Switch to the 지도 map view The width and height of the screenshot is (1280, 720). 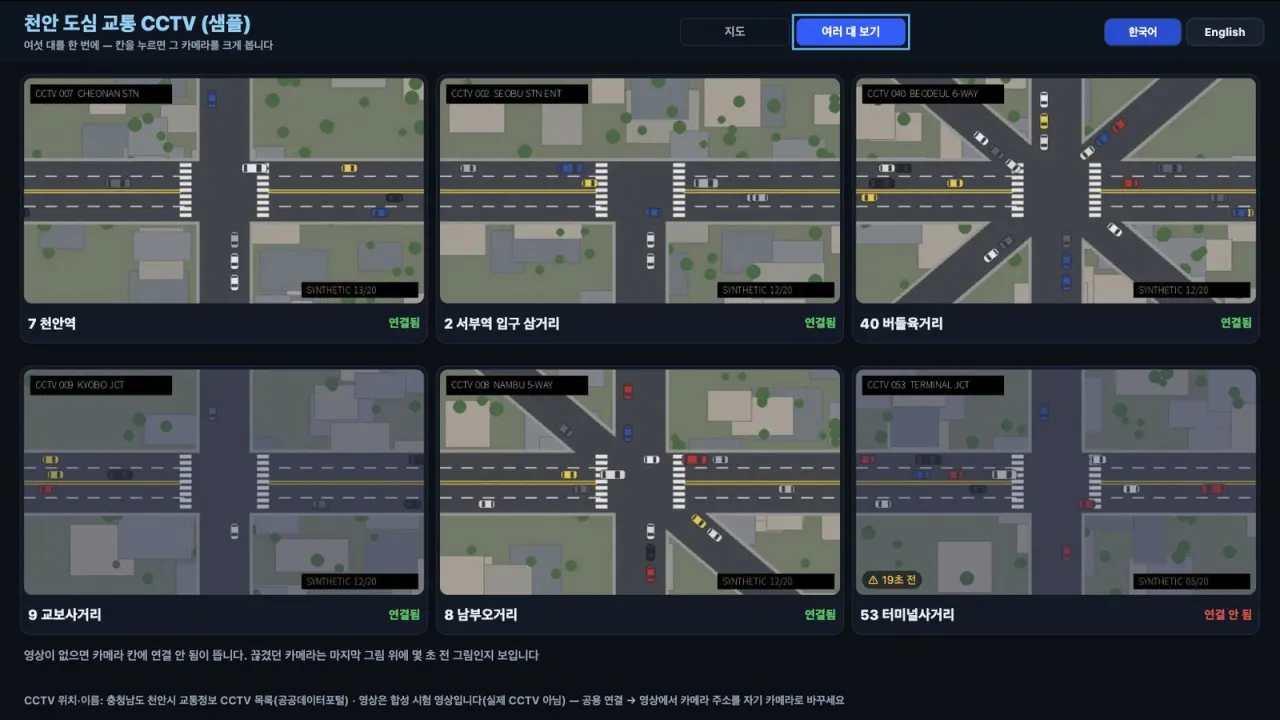(735, 32)
